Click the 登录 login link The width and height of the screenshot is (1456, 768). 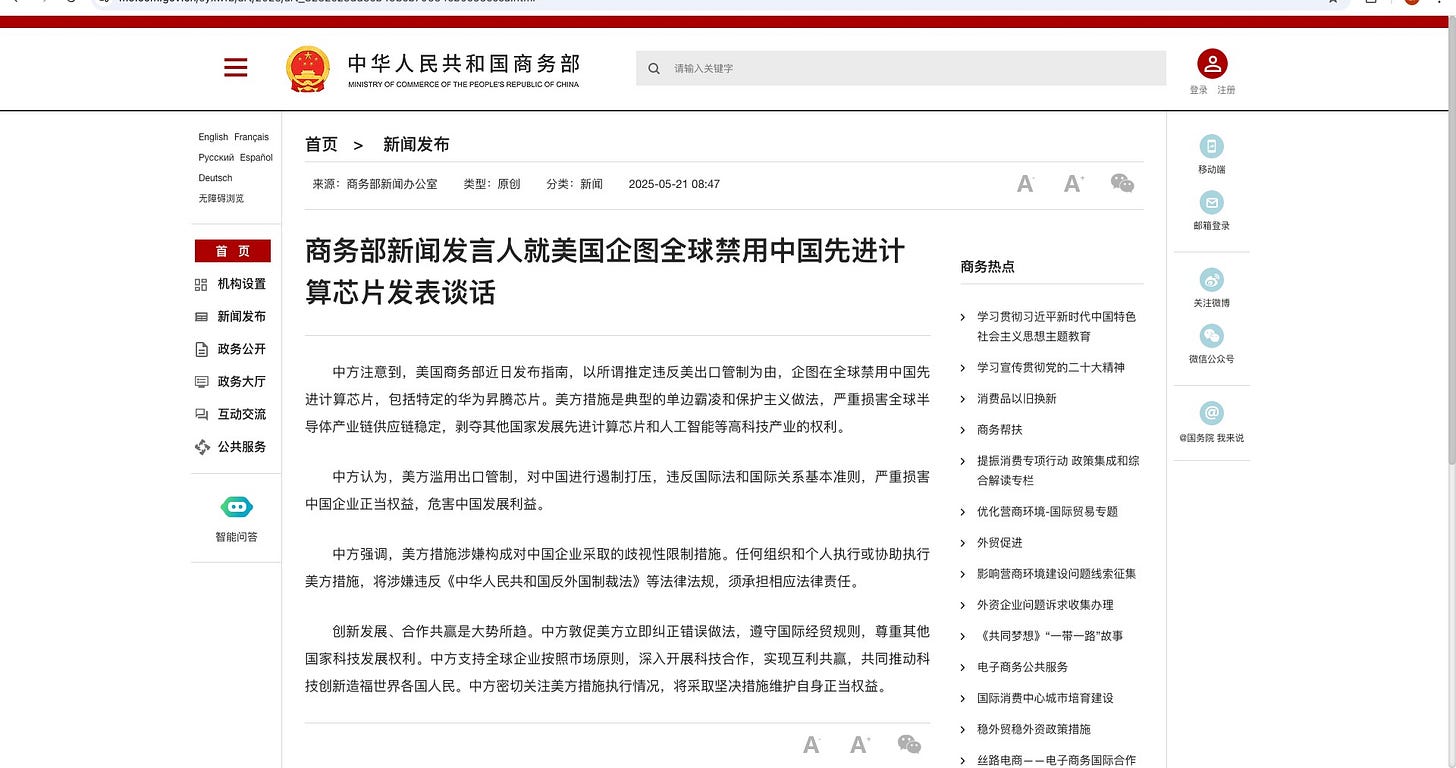[x=1199, y=90]
